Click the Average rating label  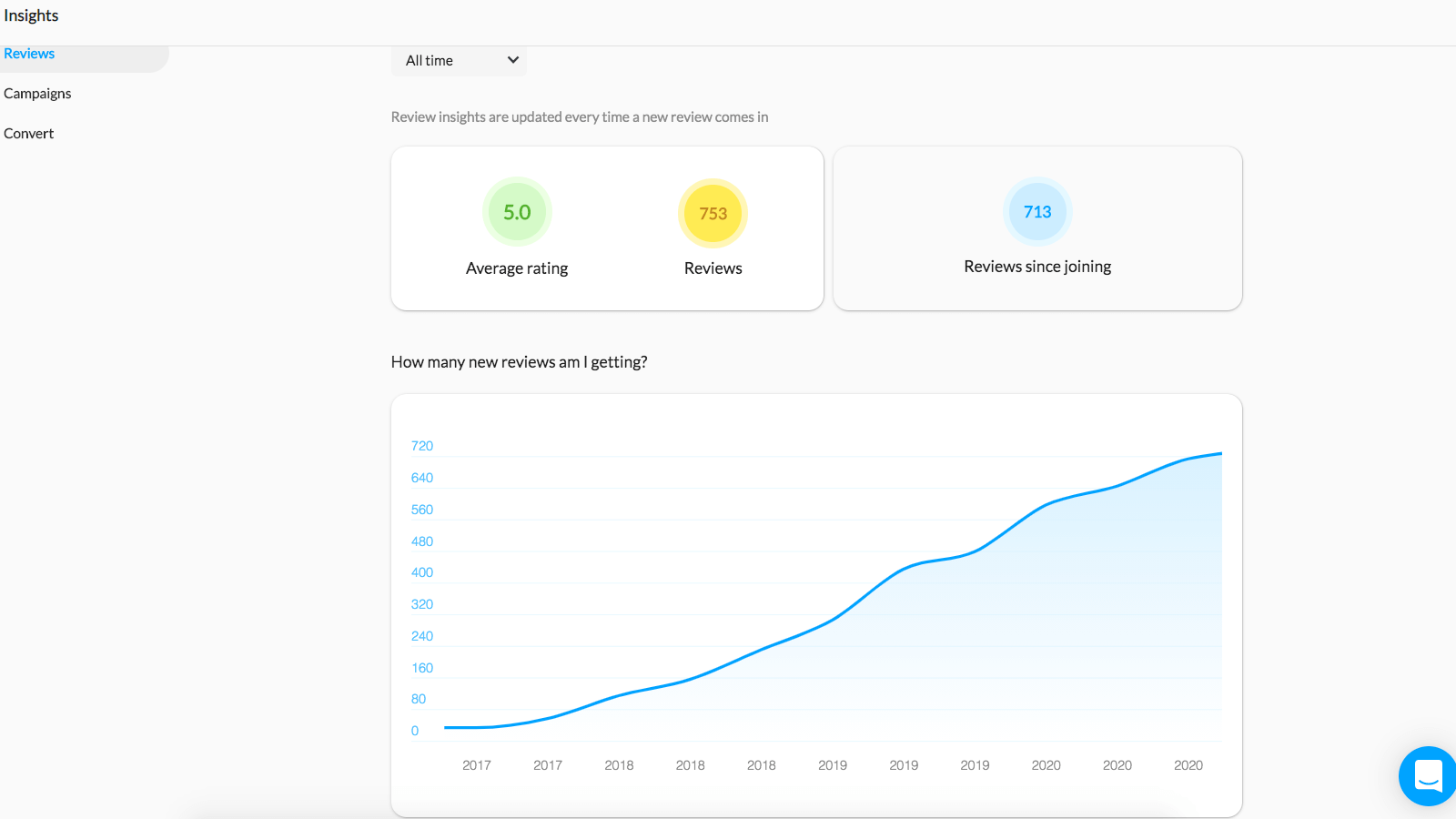pyautogui.click(x=517, y=268)
